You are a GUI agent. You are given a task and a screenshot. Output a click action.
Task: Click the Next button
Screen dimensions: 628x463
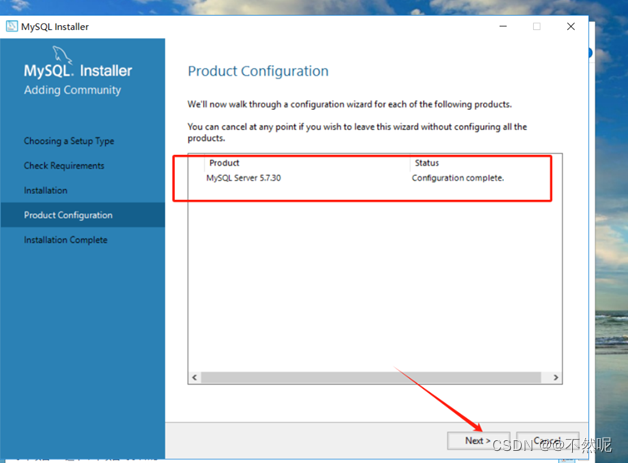pyautogui.click(x=478, y=441)
